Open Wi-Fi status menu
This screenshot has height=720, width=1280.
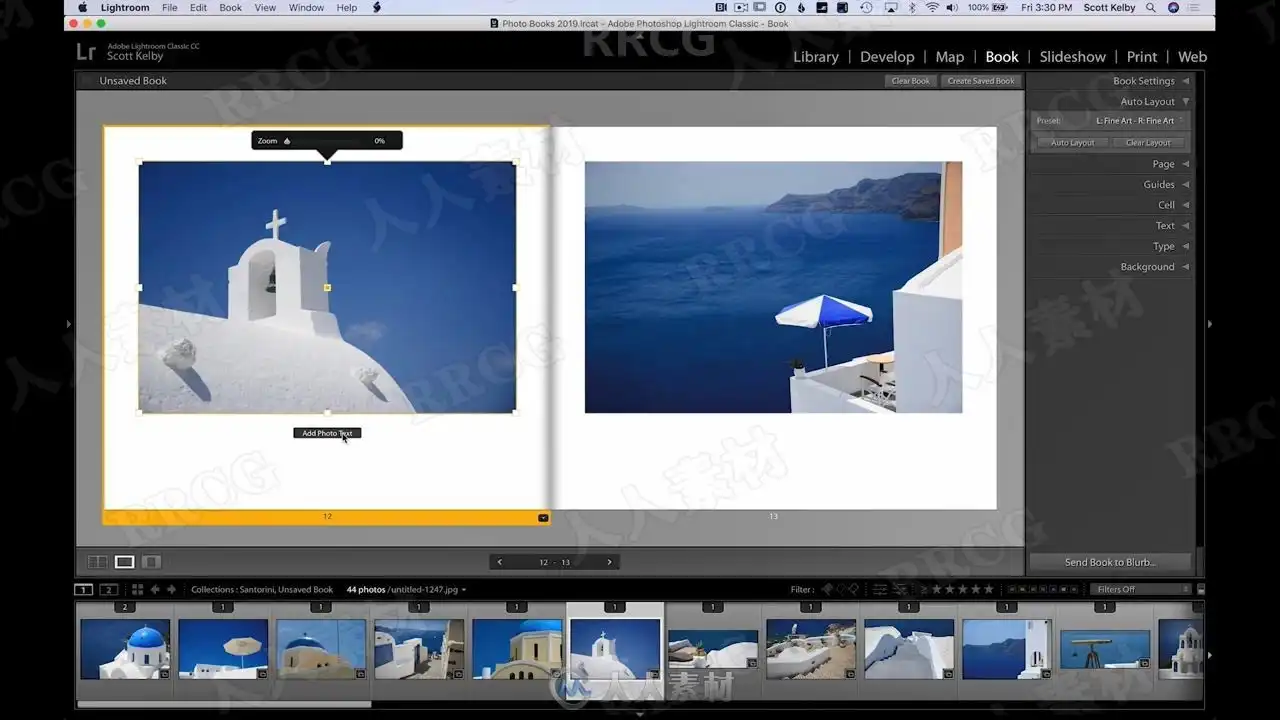point(932,8)
